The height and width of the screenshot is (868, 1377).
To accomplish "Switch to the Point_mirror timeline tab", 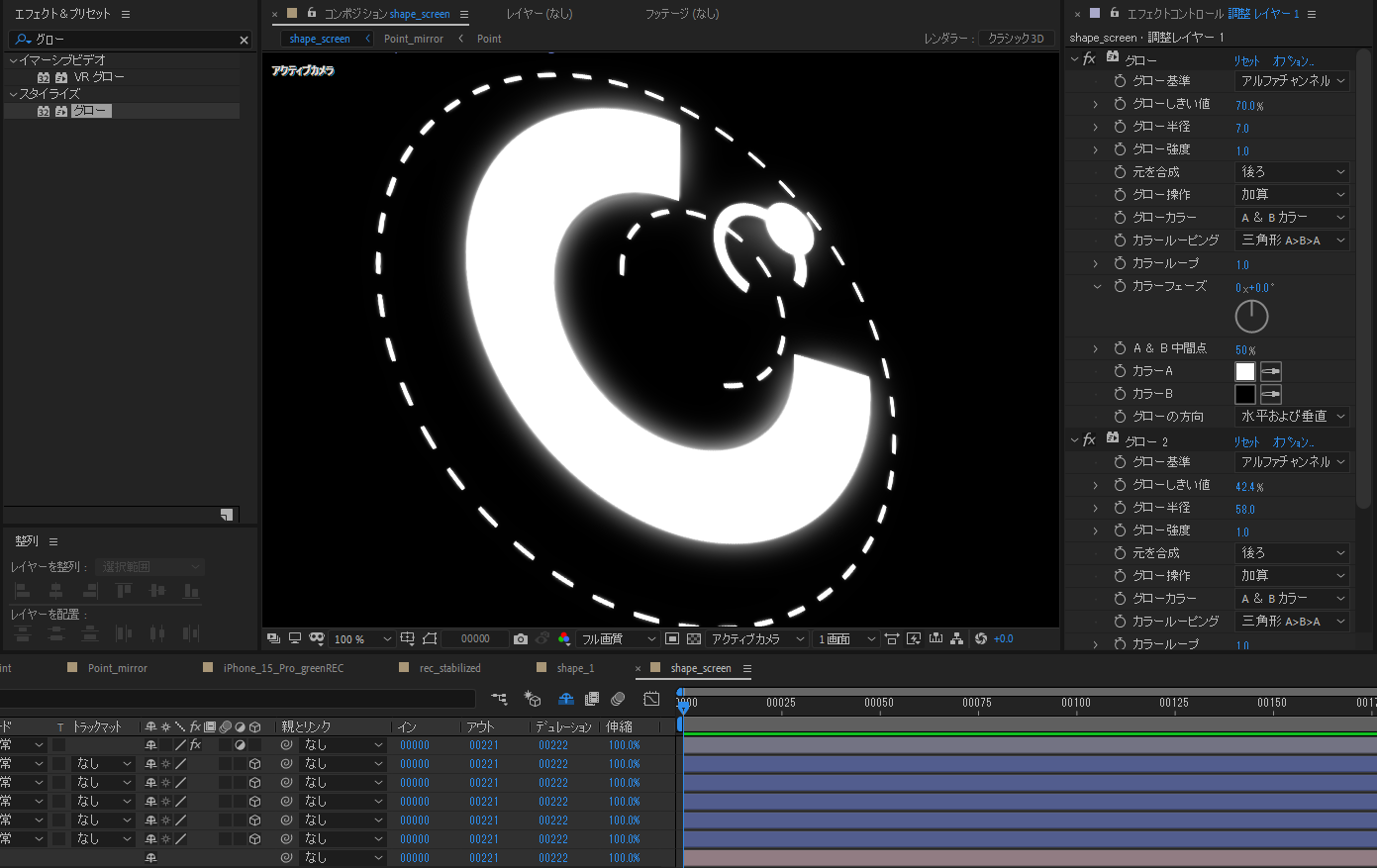I will coord(117,668).
